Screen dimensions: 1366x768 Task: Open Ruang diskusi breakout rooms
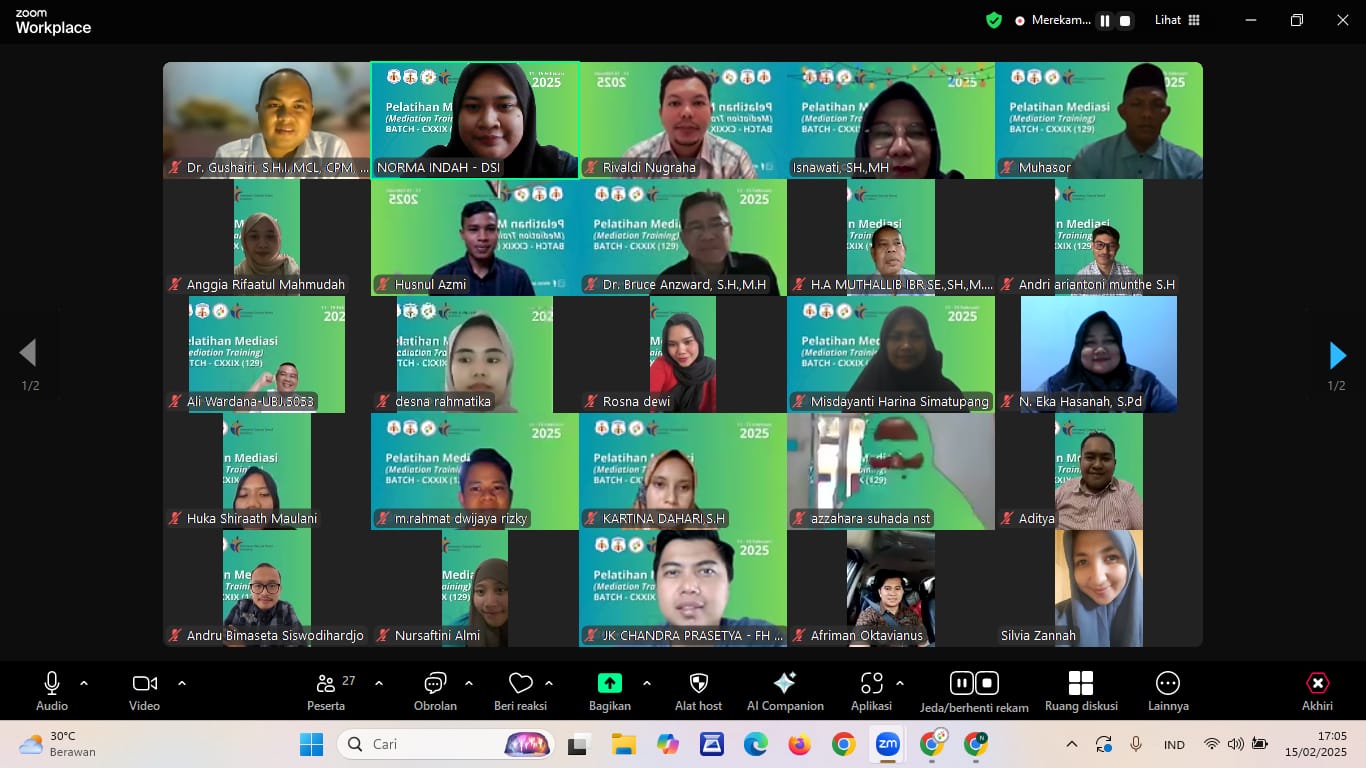coord(1080,684)
